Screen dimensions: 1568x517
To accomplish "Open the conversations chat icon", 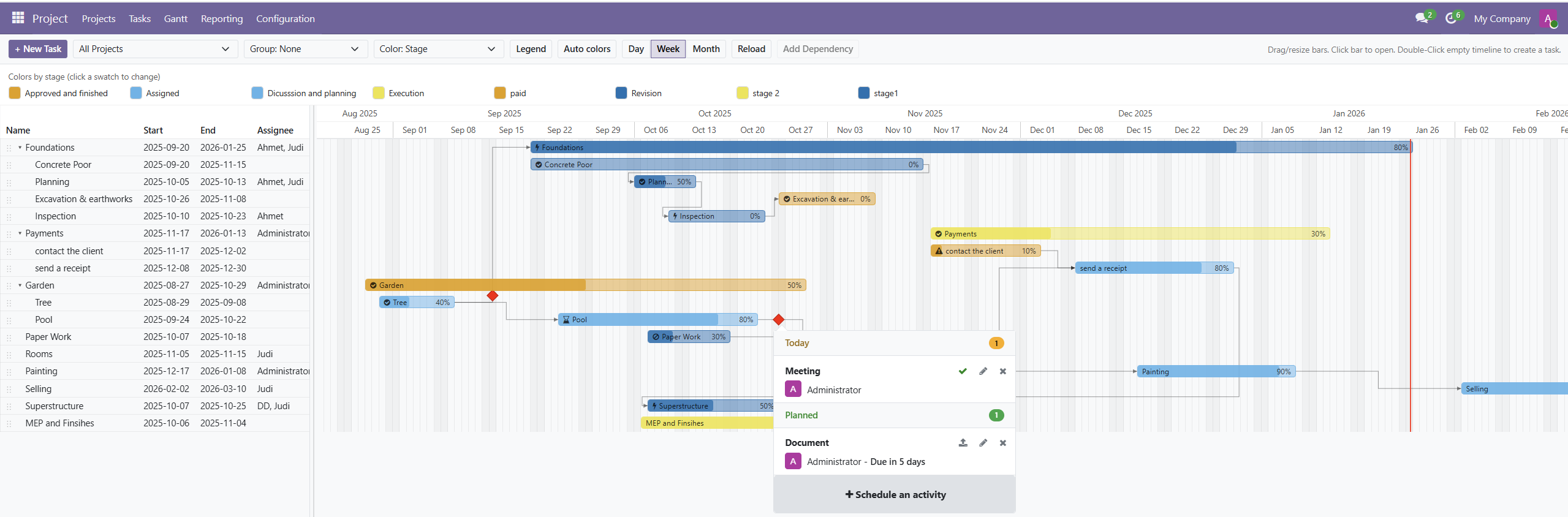I will click(1421, 18).
